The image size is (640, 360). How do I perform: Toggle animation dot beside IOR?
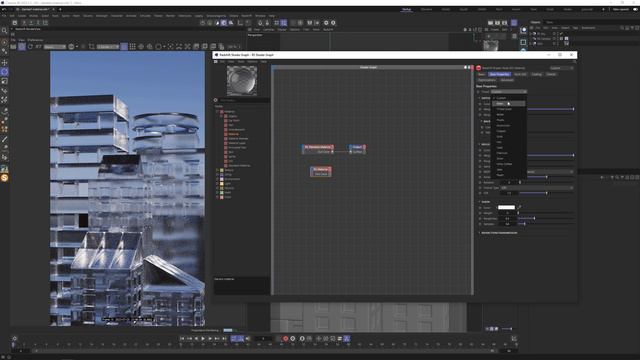tap(480, 193)
